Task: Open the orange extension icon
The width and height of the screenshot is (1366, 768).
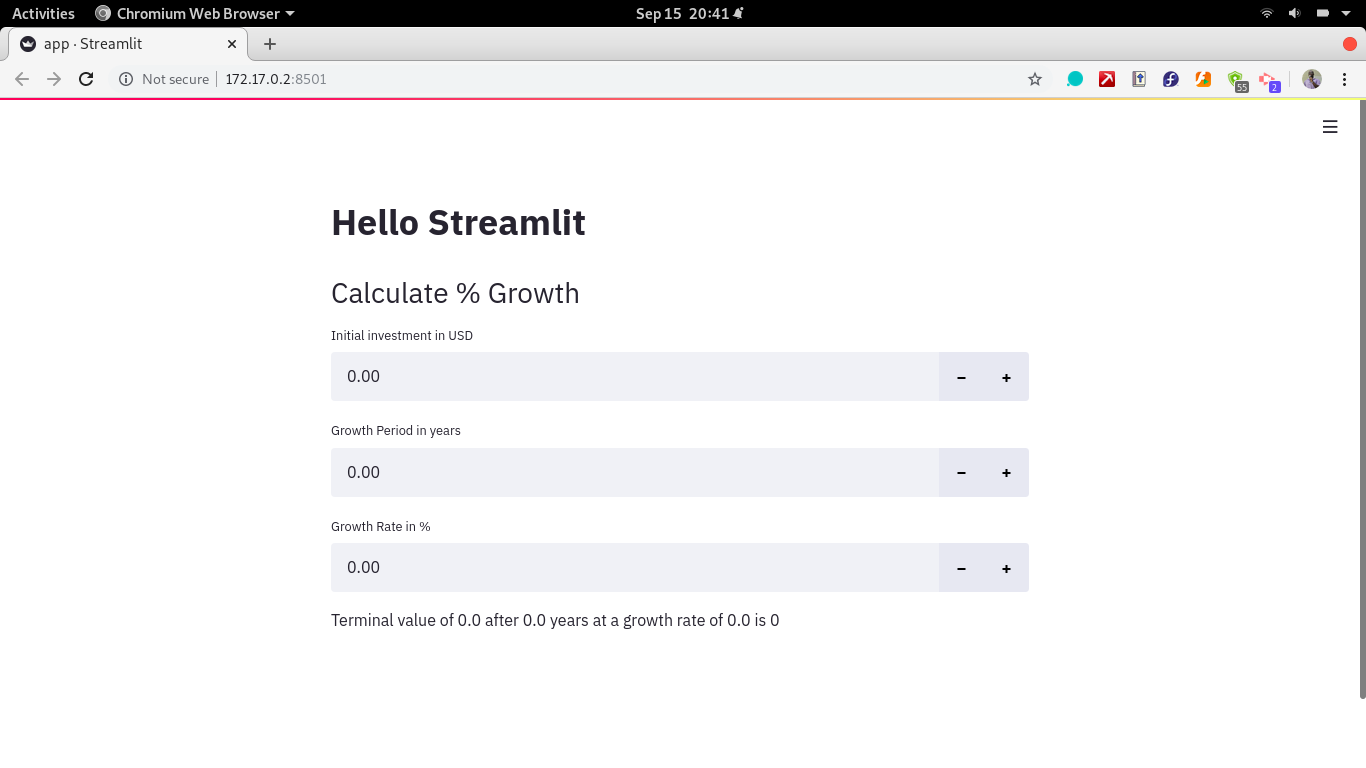Action: [x=1203, y=79]
